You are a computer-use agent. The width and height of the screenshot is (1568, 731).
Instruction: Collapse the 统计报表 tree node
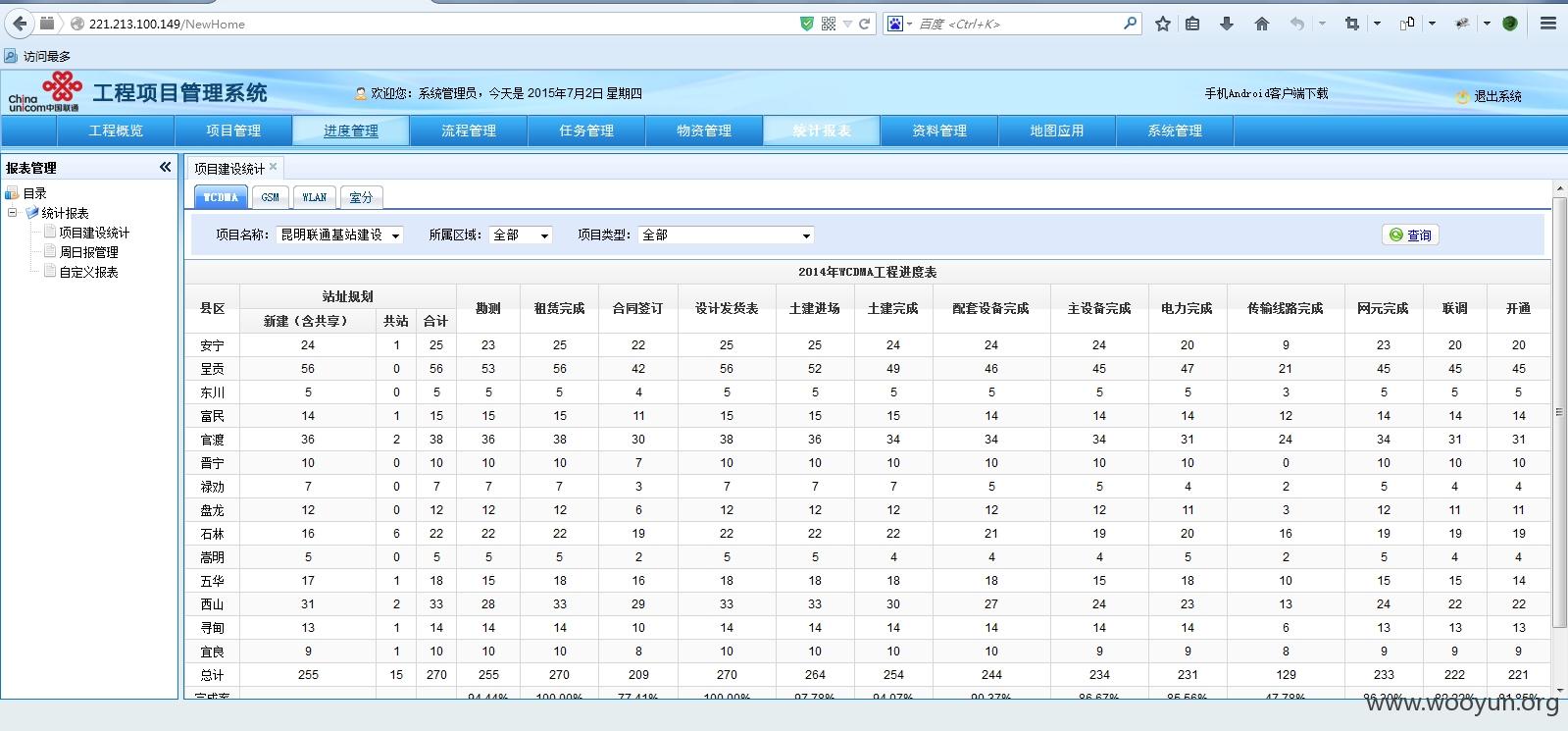[x=12, y=213]
